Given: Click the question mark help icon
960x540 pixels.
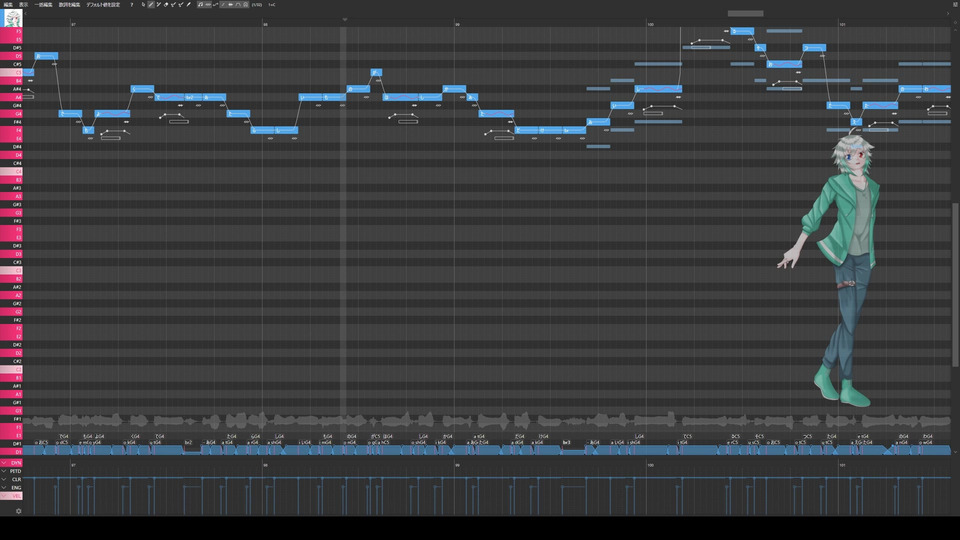Looking at the screenshot, I should click(x=132, y=4).
